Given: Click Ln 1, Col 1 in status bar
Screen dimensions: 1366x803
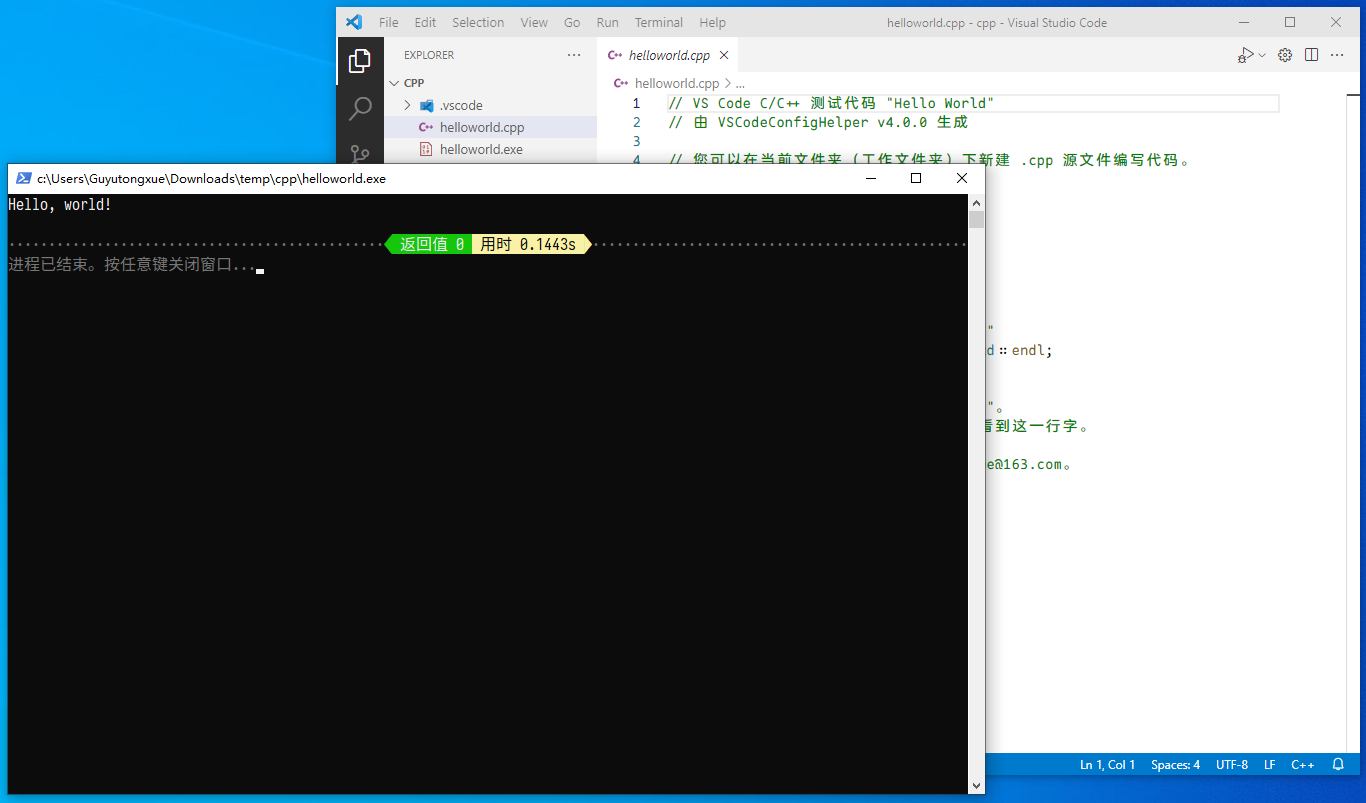Looking at the screenshot, I should pyautogui.click(x=1107, y=764).
